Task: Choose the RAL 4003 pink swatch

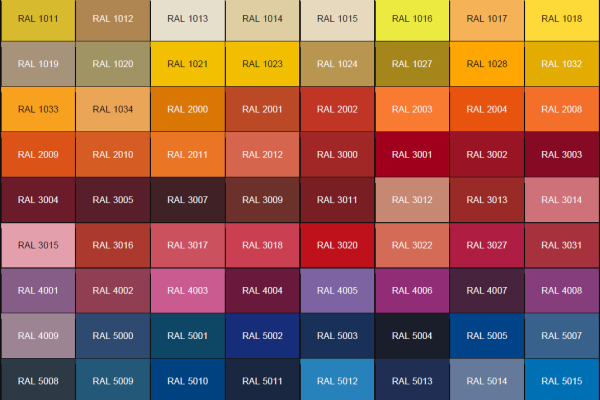Action: (x=187, y=290)
